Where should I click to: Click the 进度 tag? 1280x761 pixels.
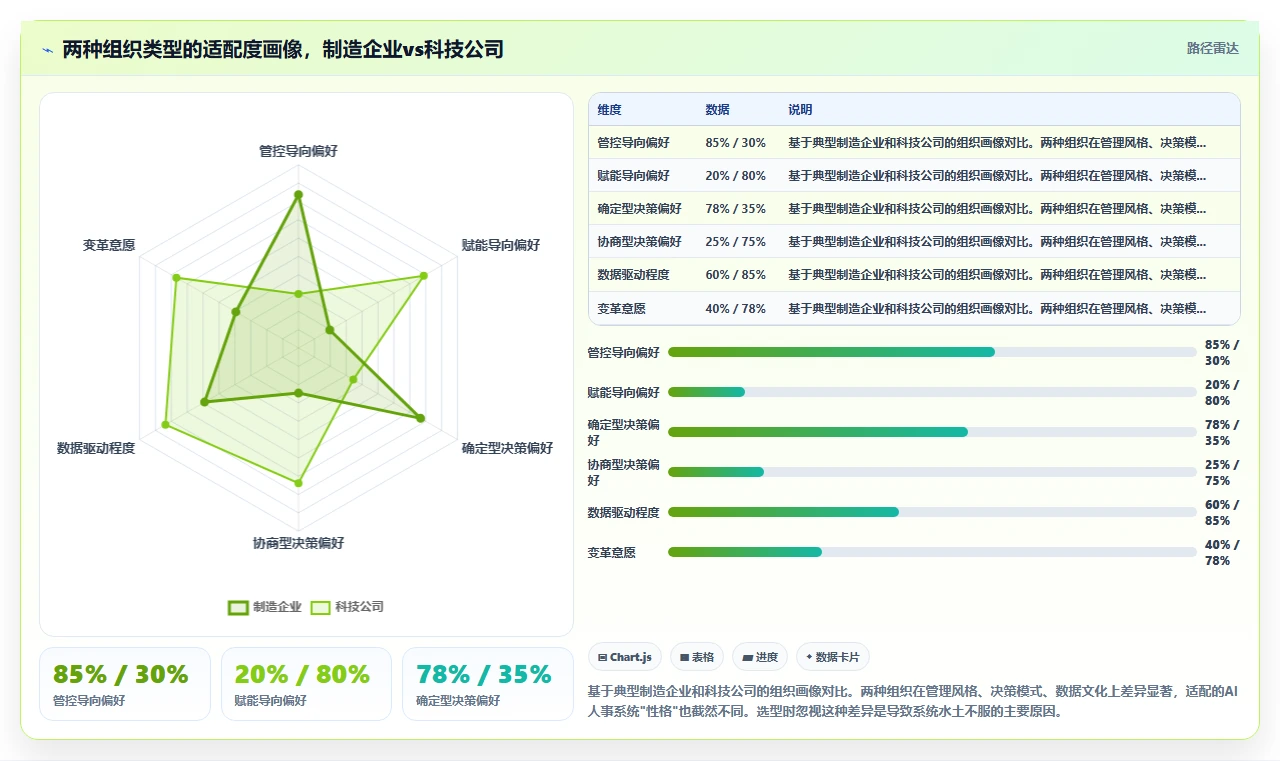tap(760, 657)
